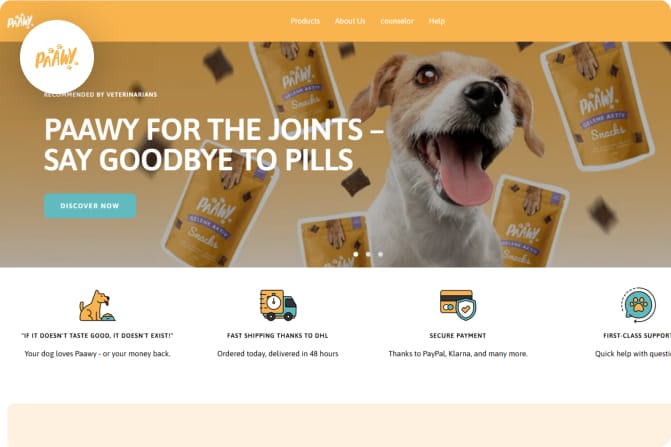Click the round white Paawy logo badge

(x=56, y=57)
